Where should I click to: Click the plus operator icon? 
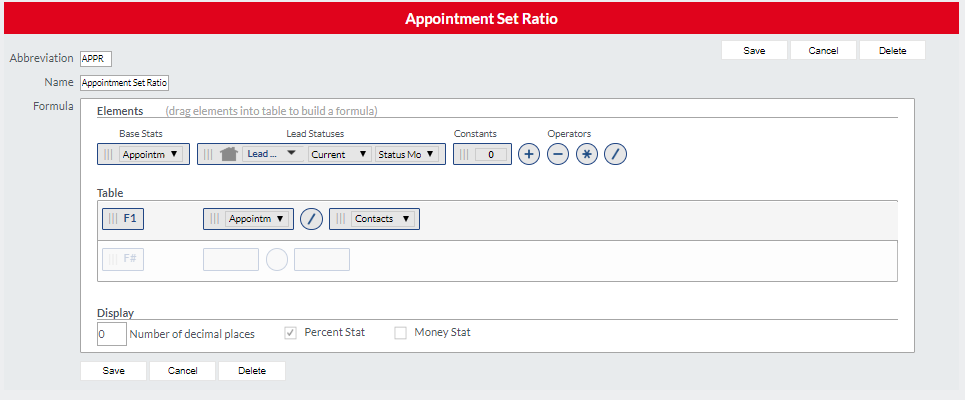pyautogui.click(x=529, y=154)
